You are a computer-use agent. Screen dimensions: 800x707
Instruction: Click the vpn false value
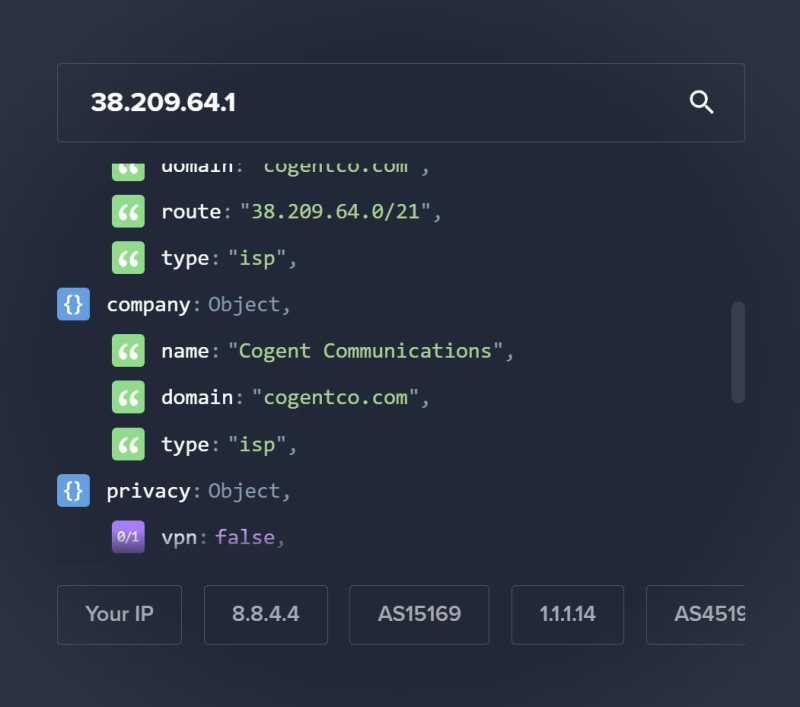244,537
